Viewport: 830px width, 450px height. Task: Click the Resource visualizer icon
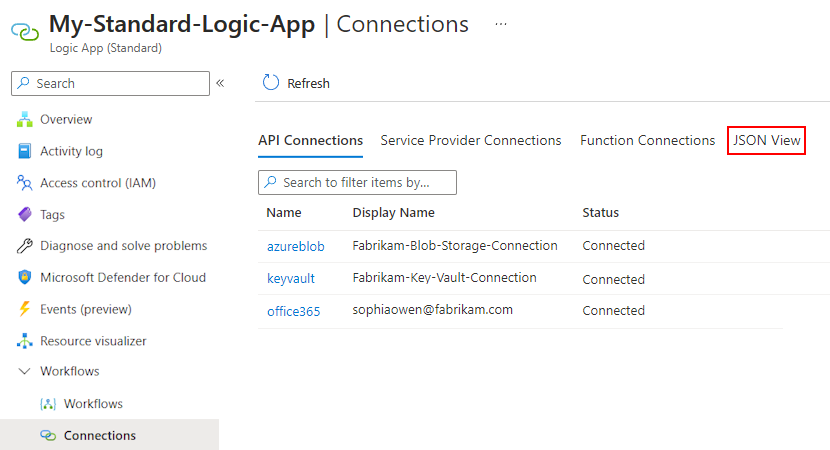click(x=24, y=341)
